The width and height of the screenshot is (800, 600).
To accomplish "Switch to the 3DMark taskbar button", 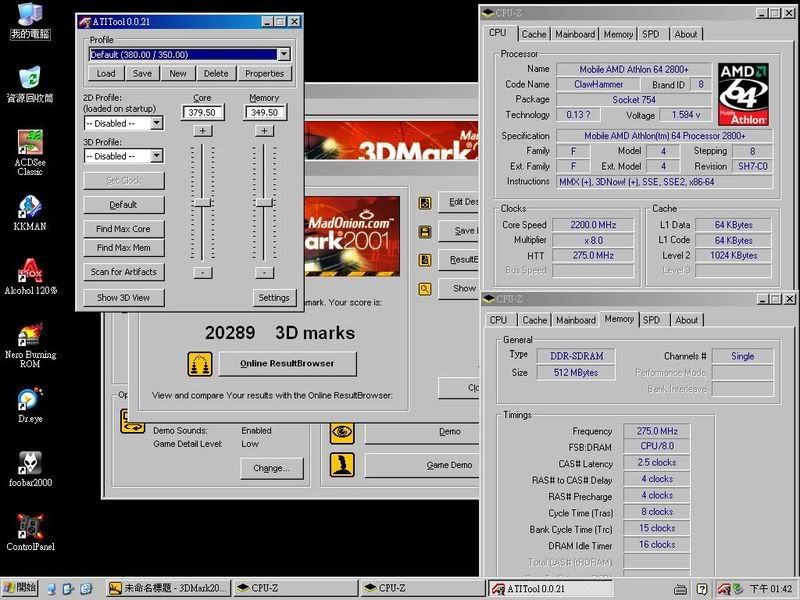I will click(x=169, y=589).
